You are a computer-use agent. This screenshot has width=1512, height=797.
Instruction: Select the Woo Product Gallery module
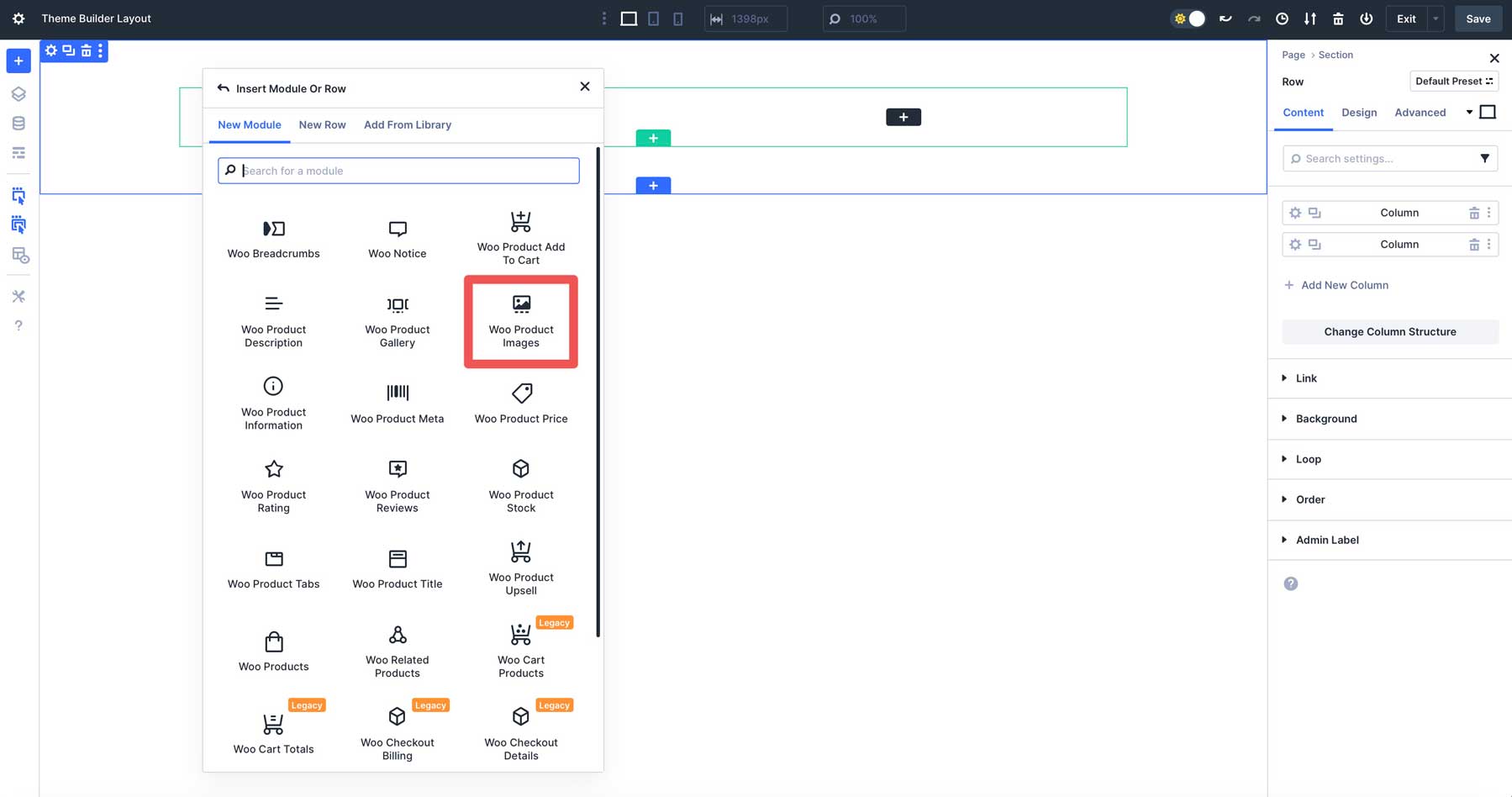click(397, 319)
